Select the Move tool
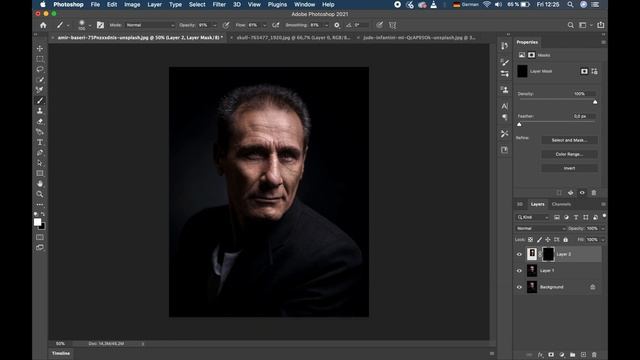Screen dimensions: 640x360 (40, 48)
